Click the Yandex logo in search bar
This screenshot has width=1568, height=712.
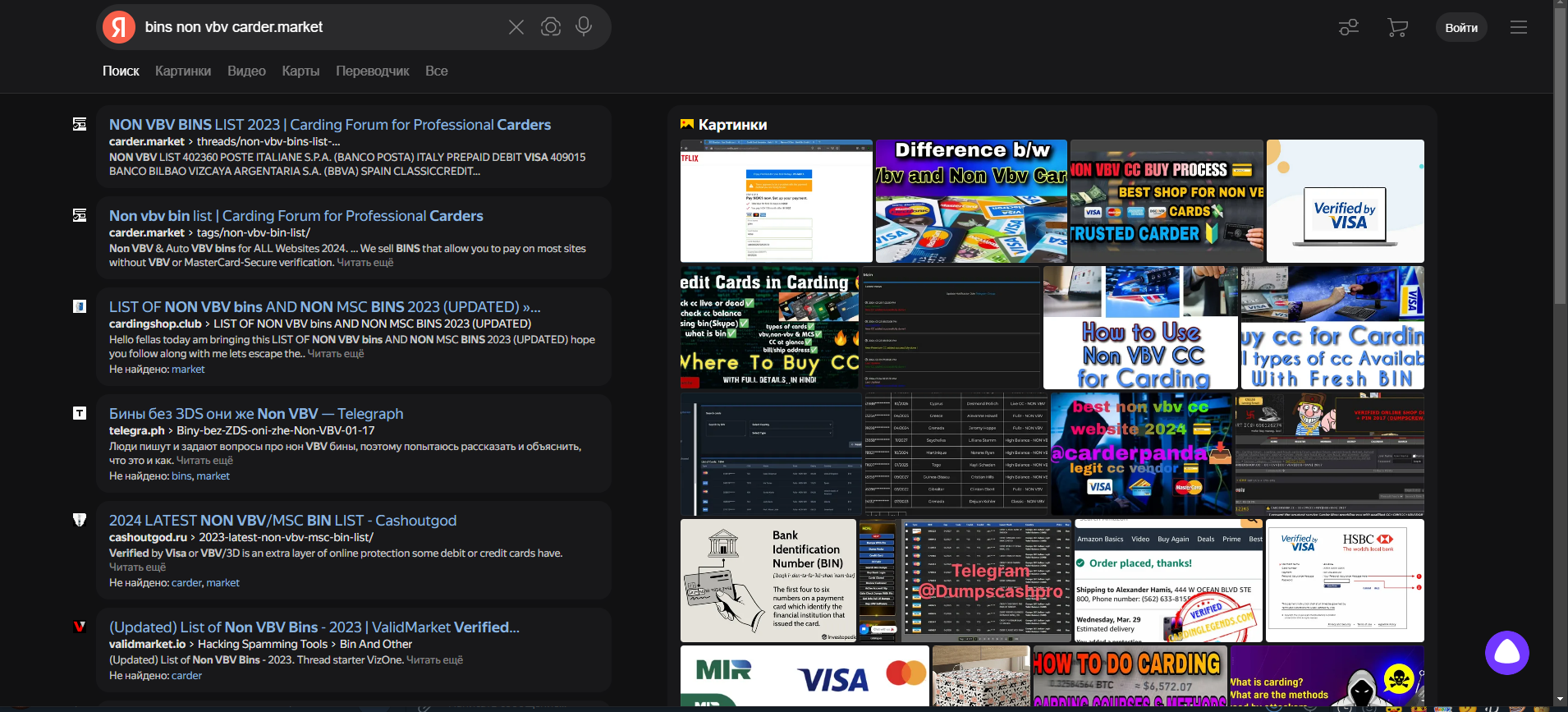point(119,27)
